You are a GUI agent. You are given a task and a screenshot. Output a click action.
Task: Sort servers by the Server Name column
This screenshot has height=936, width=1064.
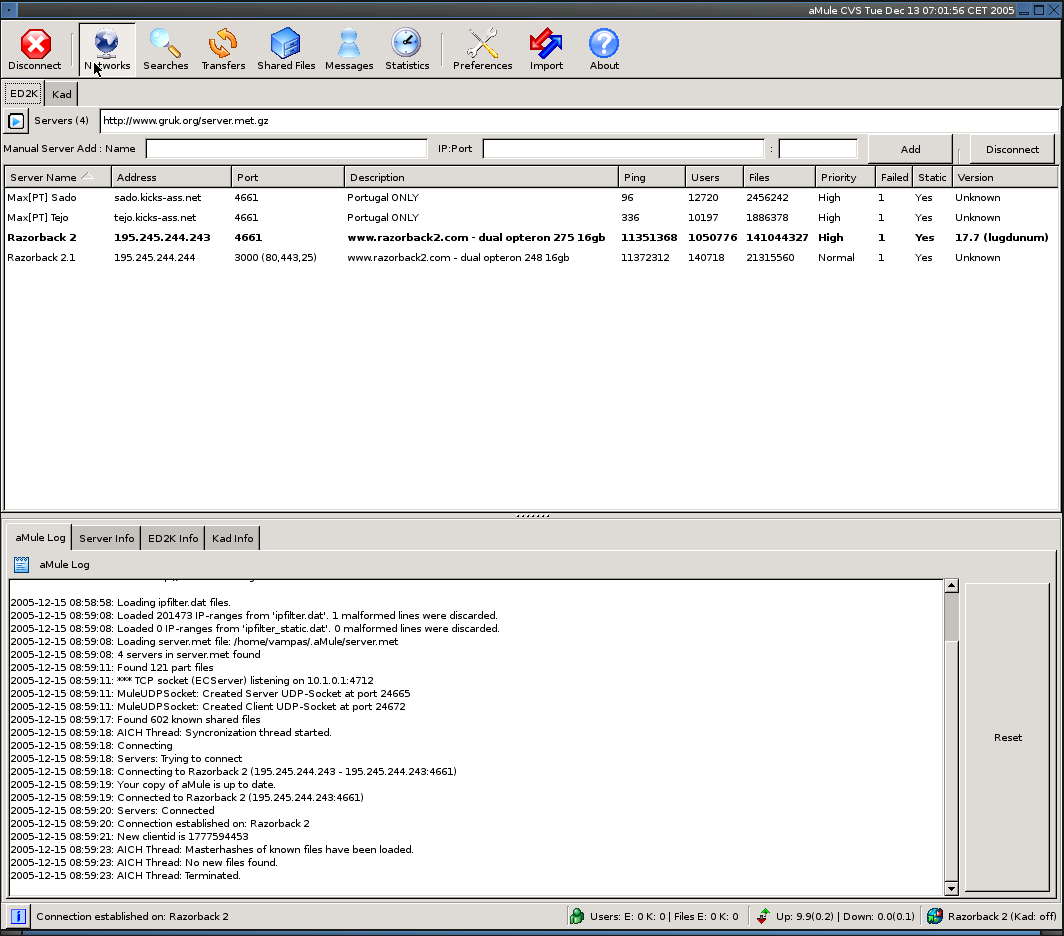[x=45, y=177]
